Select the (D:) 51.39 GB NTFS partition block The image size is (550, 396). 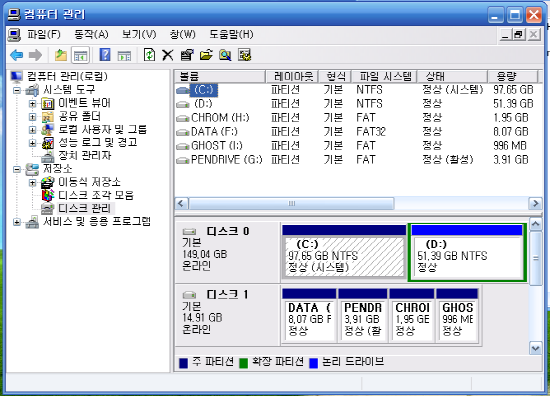467,253
